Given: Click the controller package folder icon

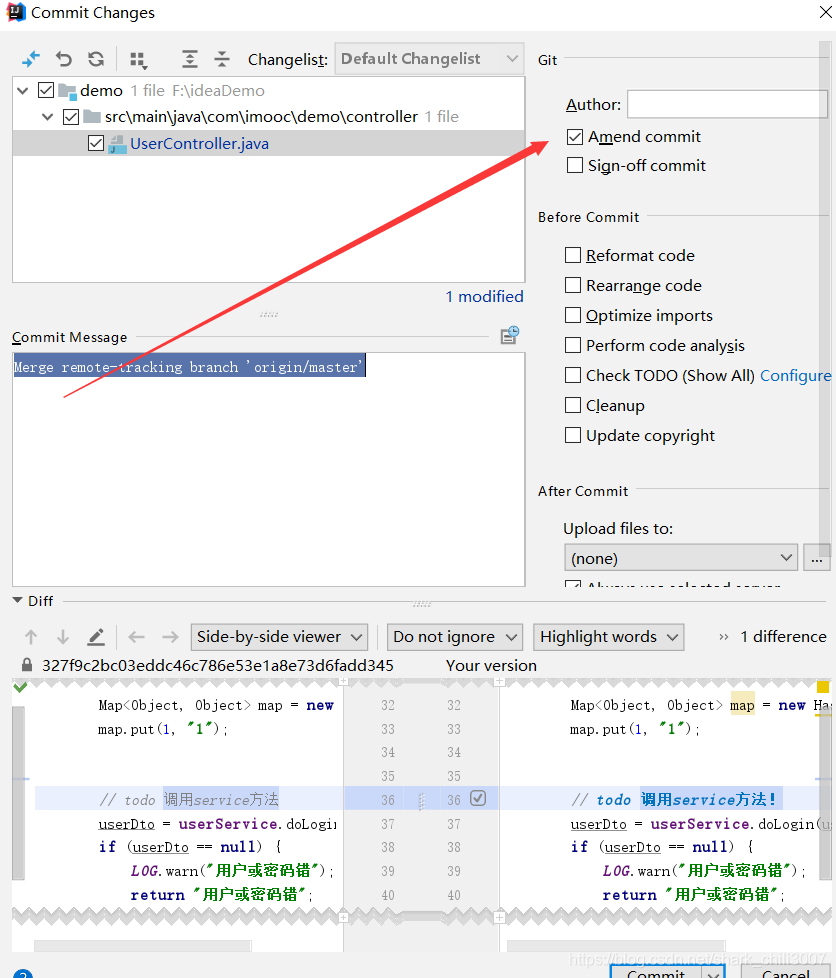Looking at the screenshot, I should coord(92,117).
